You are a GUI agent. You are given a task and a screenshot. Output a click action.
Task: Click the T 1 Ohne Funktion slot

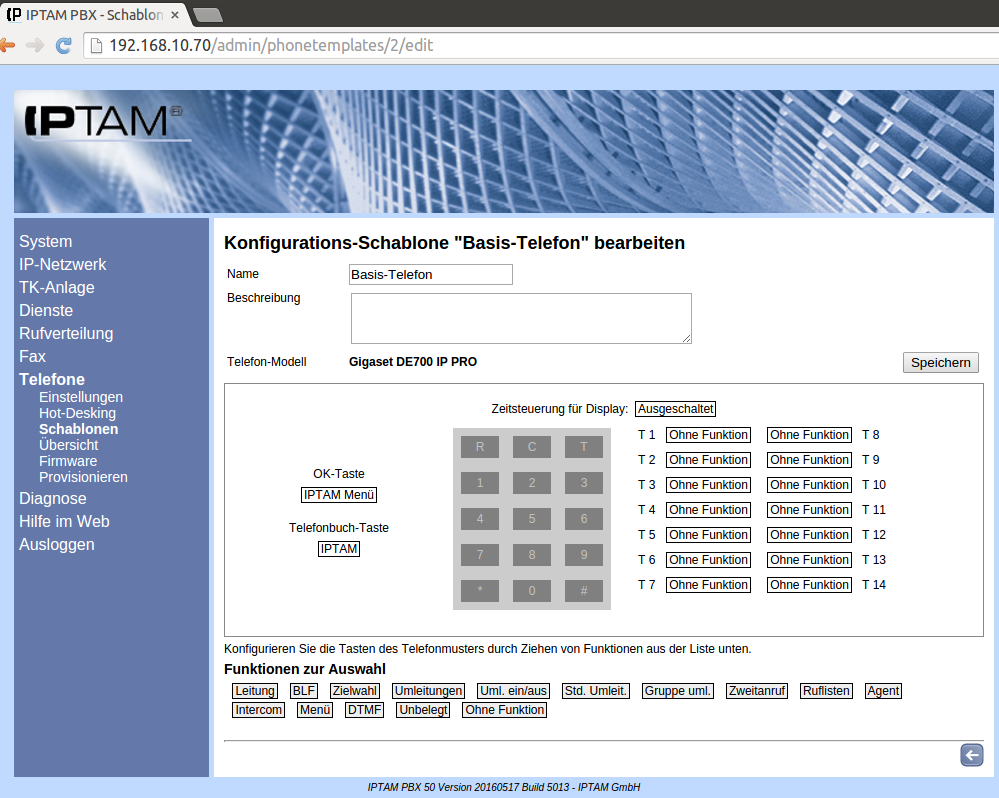coord(708,435)
